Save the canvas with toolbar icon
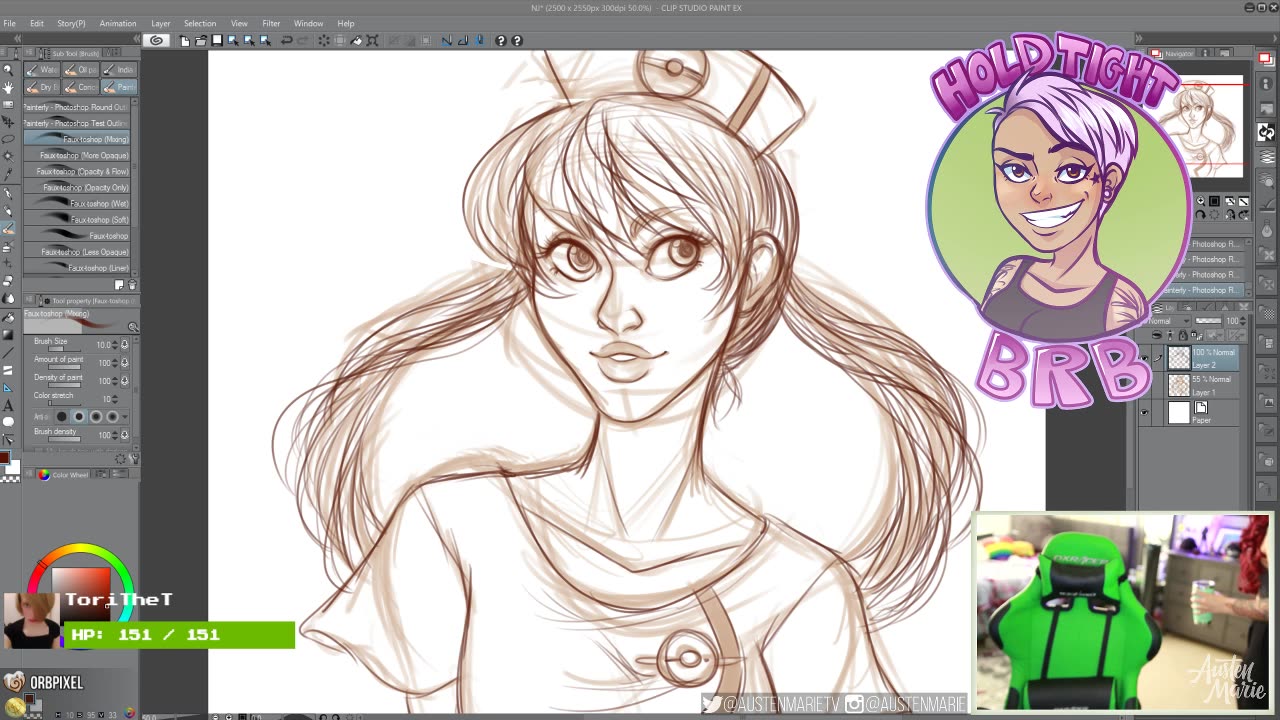Screen dimensions: 1280x720 [217, 40]
